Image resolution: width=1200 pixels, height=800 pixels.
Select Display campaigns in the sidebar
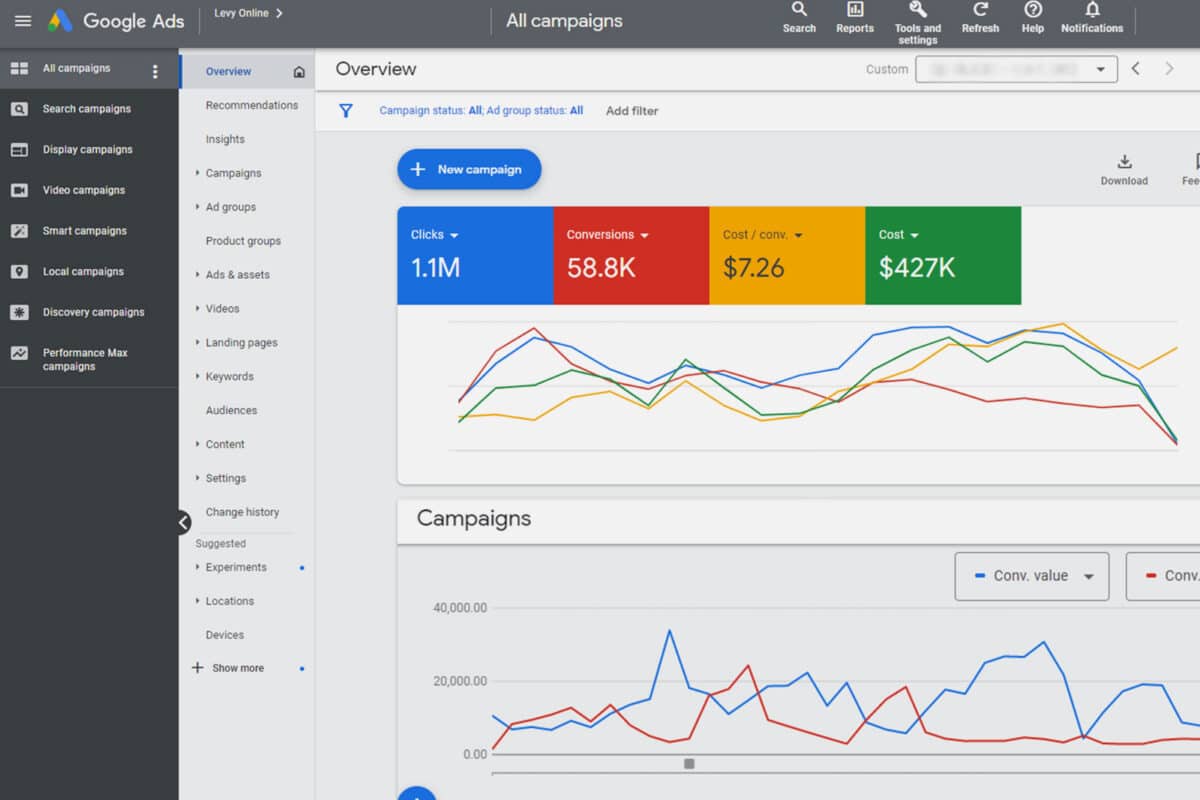point(86,149)
